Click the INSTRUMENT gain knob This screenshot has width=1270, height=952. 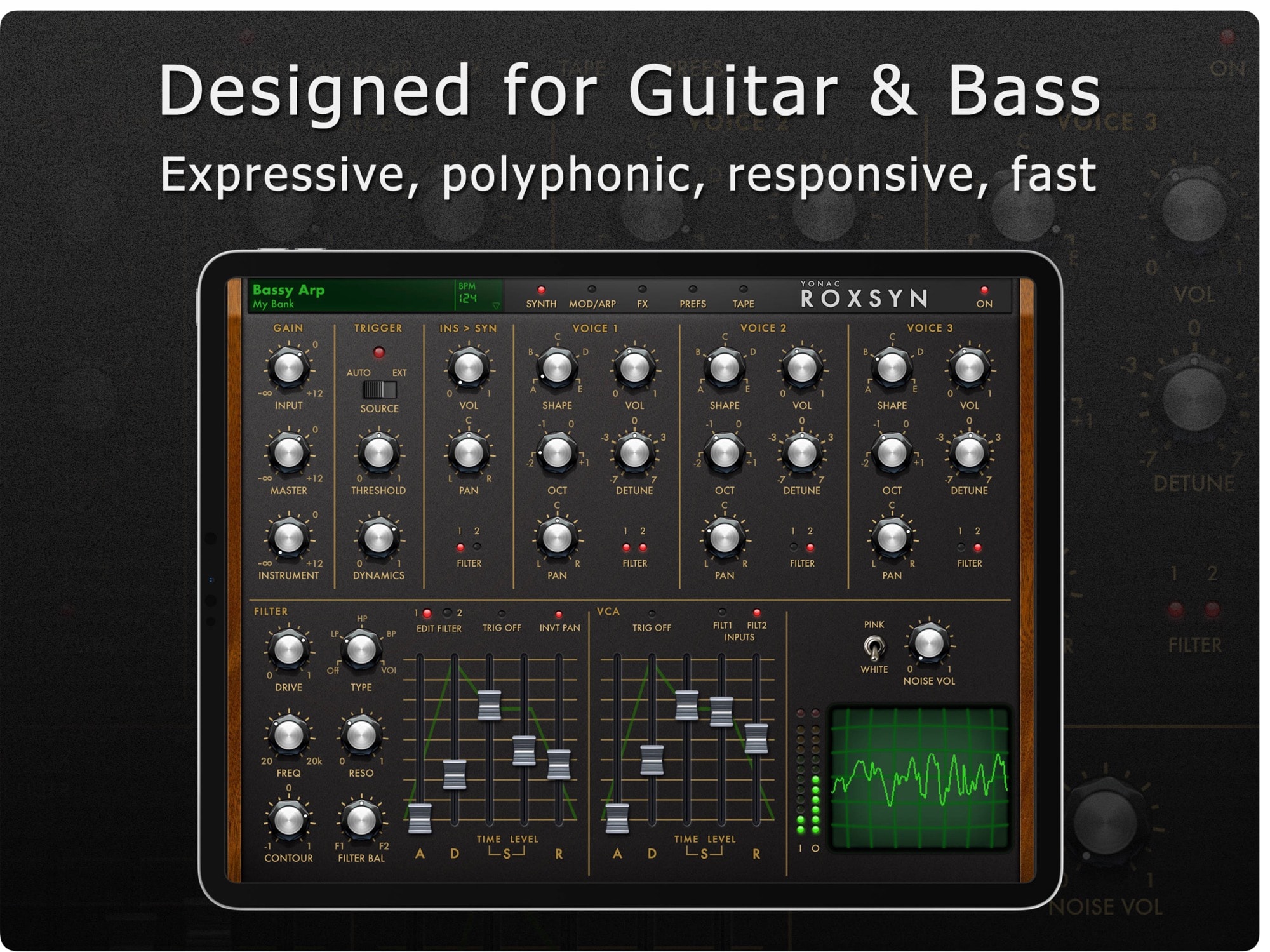click(x=288, y=538)
